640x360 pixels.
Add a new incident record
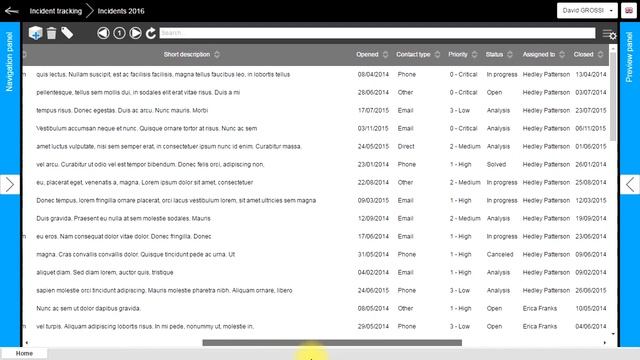coord(36,33)
